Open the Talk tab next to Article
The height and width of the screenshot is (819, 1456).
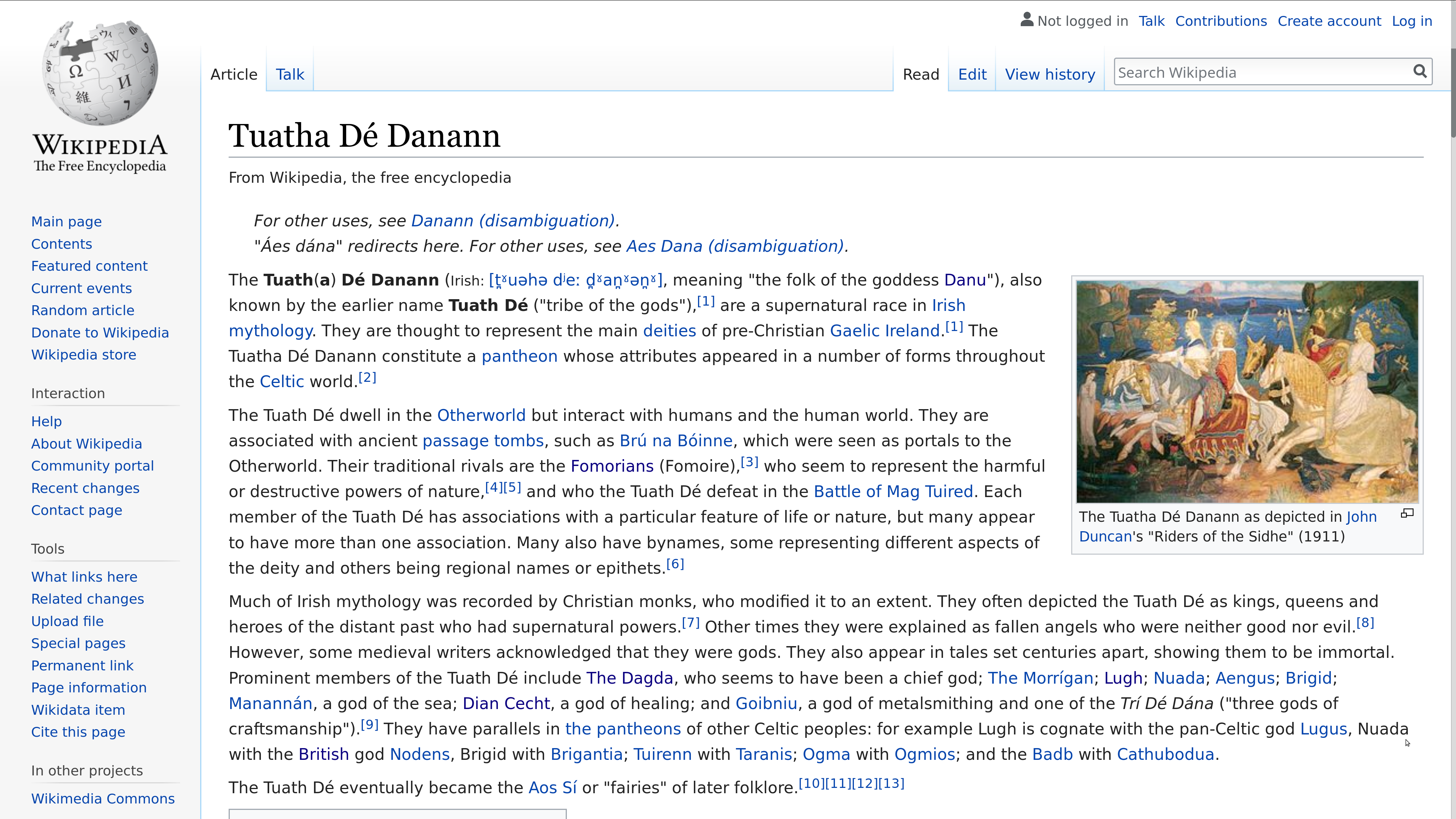coord(290,75)
